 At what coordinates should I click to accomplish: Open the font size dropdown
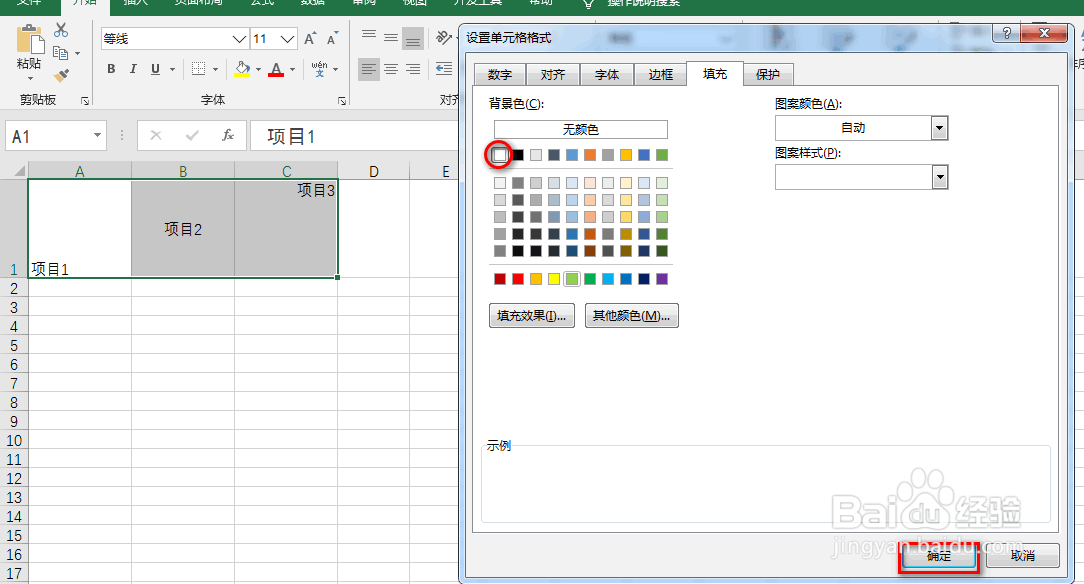coord(288,39)
